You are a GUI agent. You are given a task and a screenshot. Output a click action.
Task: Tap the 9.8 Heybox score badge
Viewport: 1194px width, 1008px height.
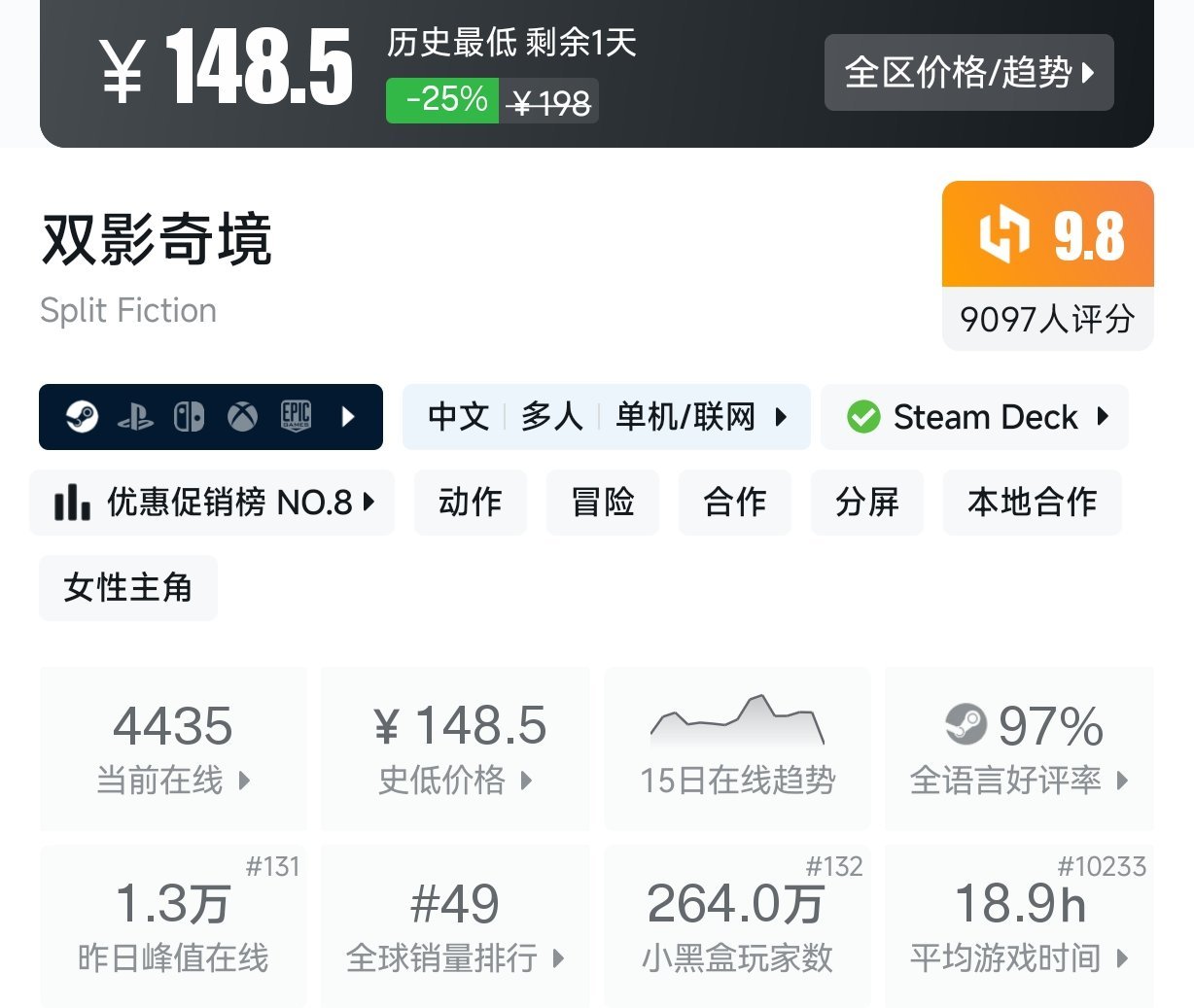[x=1048, y=234]
